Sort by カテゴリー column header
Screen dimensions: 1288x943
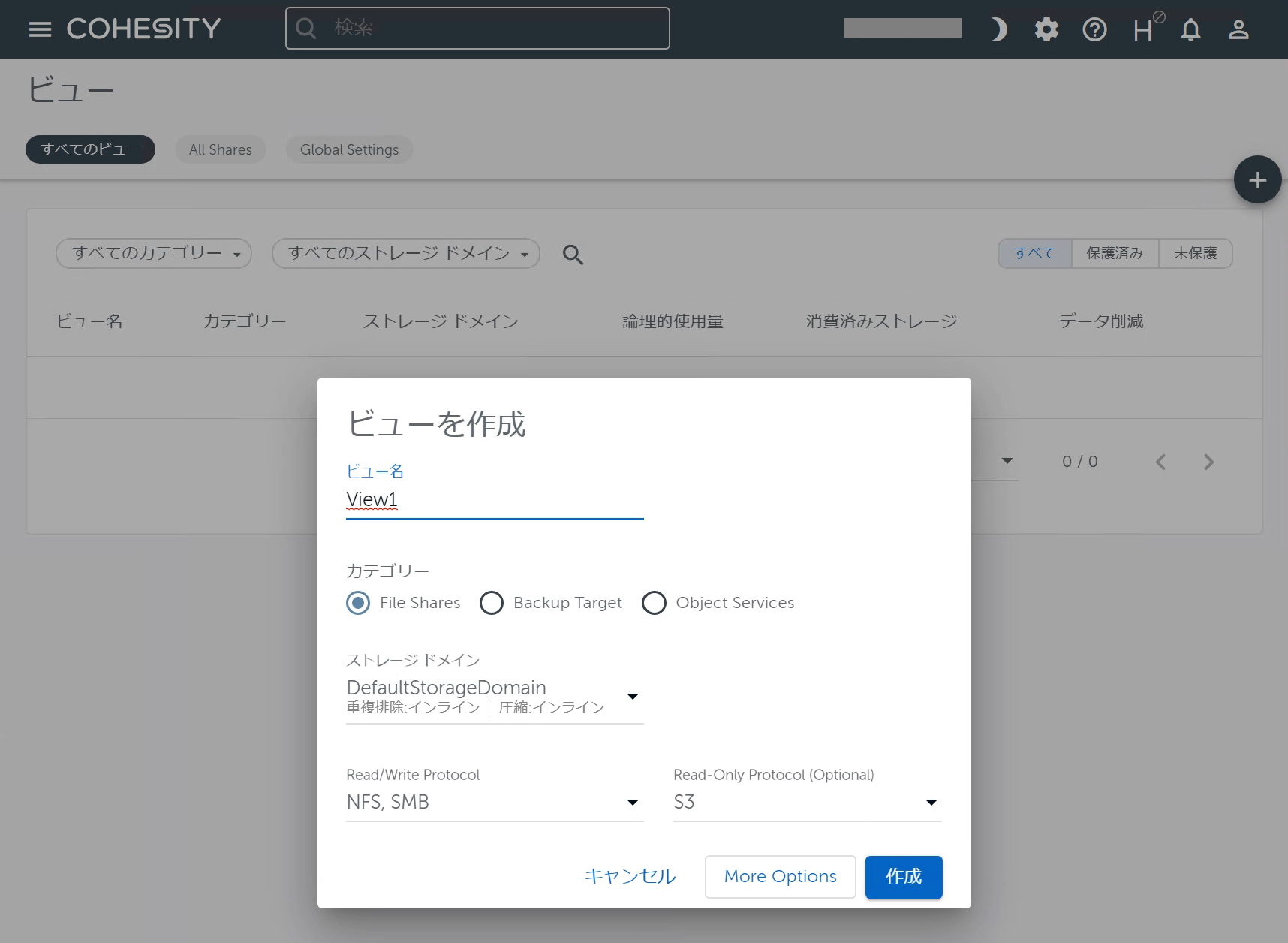point(245,321)
